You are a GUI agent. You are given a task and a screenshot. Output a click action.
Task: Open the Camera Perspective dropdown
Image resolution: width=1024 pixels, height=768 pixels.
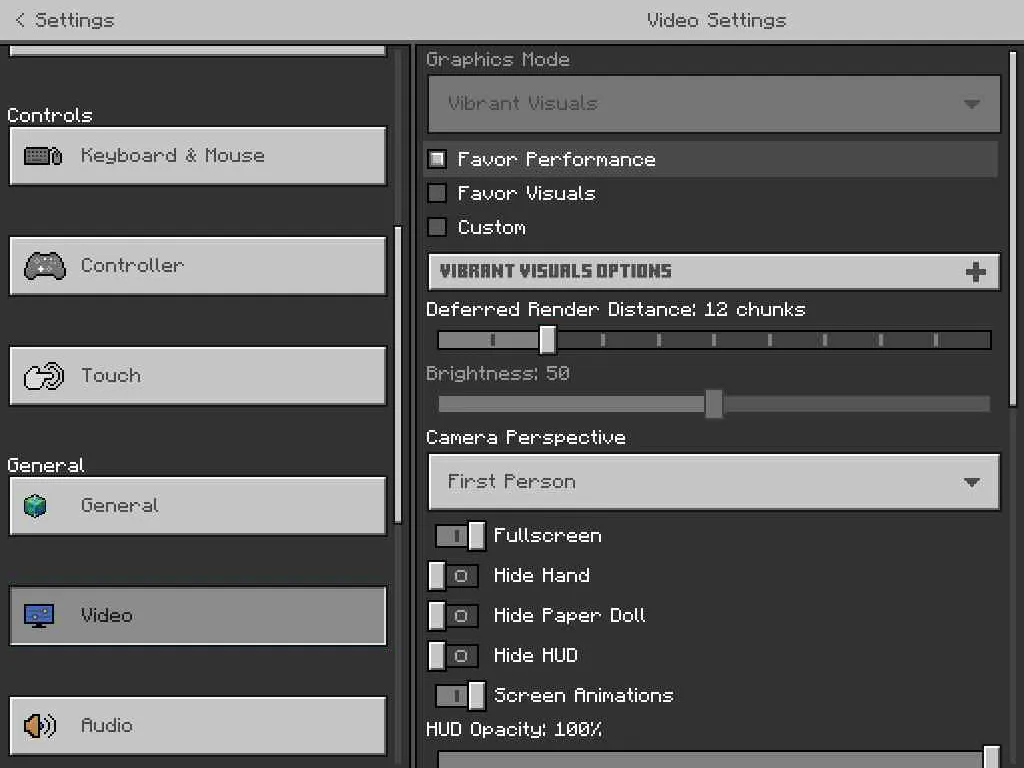click(714, 482)
